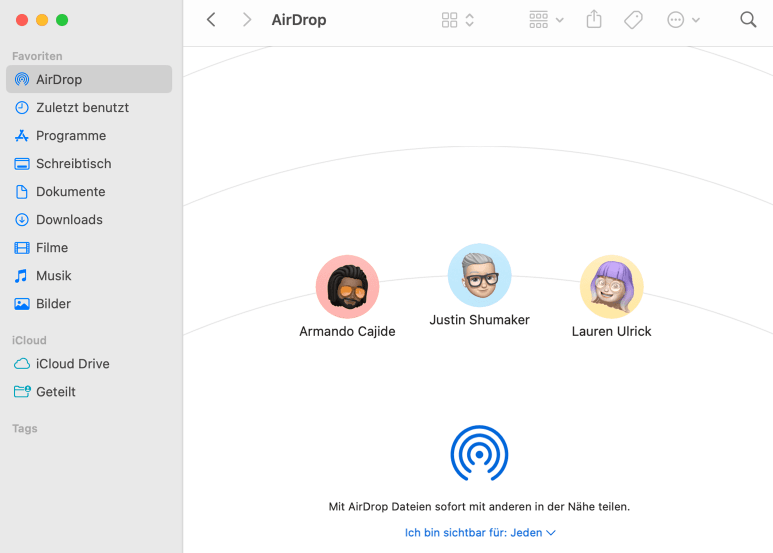Open Programme in the sidebar

[x=70, y=135]
